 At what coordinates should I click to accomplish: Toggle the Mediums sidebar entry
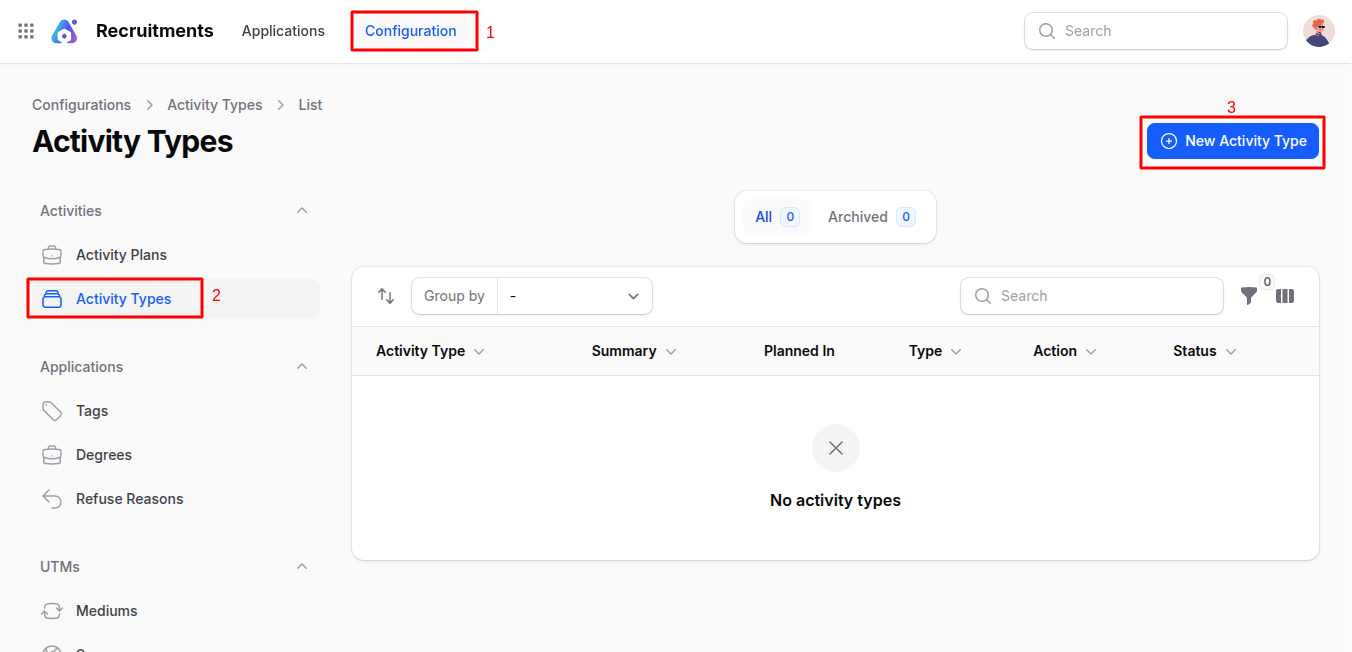(106, 610)
